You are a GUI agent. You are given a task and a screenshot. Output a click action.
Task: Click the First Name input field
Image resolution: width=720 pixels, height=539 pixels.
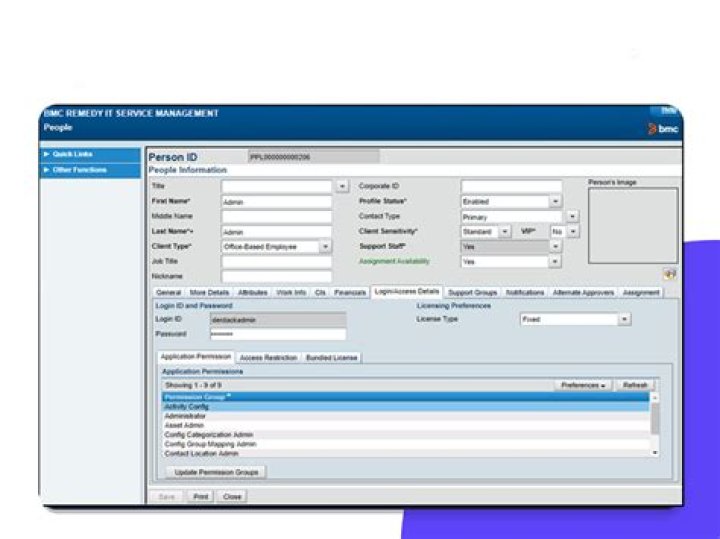pos(276,202)
